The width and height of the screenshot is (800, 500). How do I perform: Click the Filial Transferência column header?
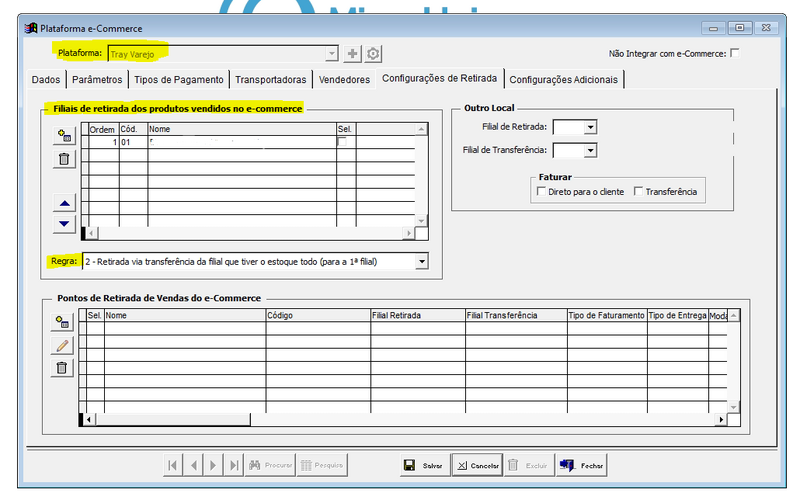[516, 315]
